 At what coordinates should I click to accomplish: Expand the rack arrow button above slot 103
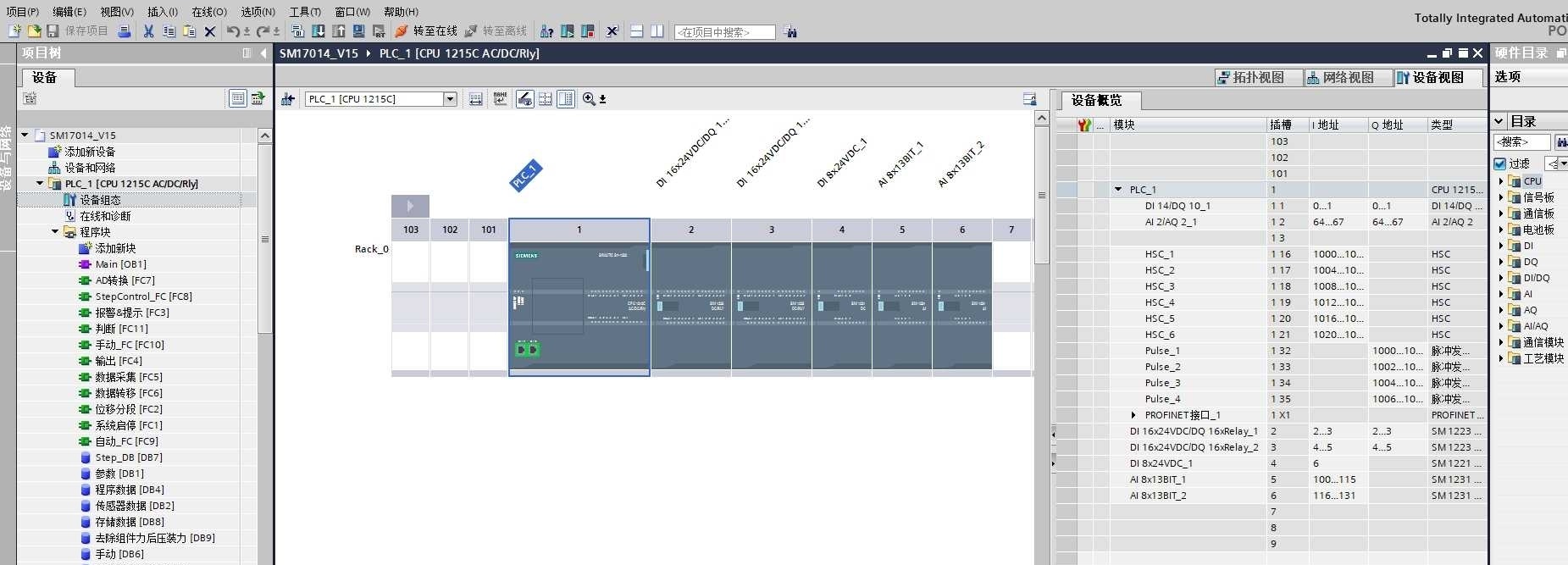click(410, 206)
